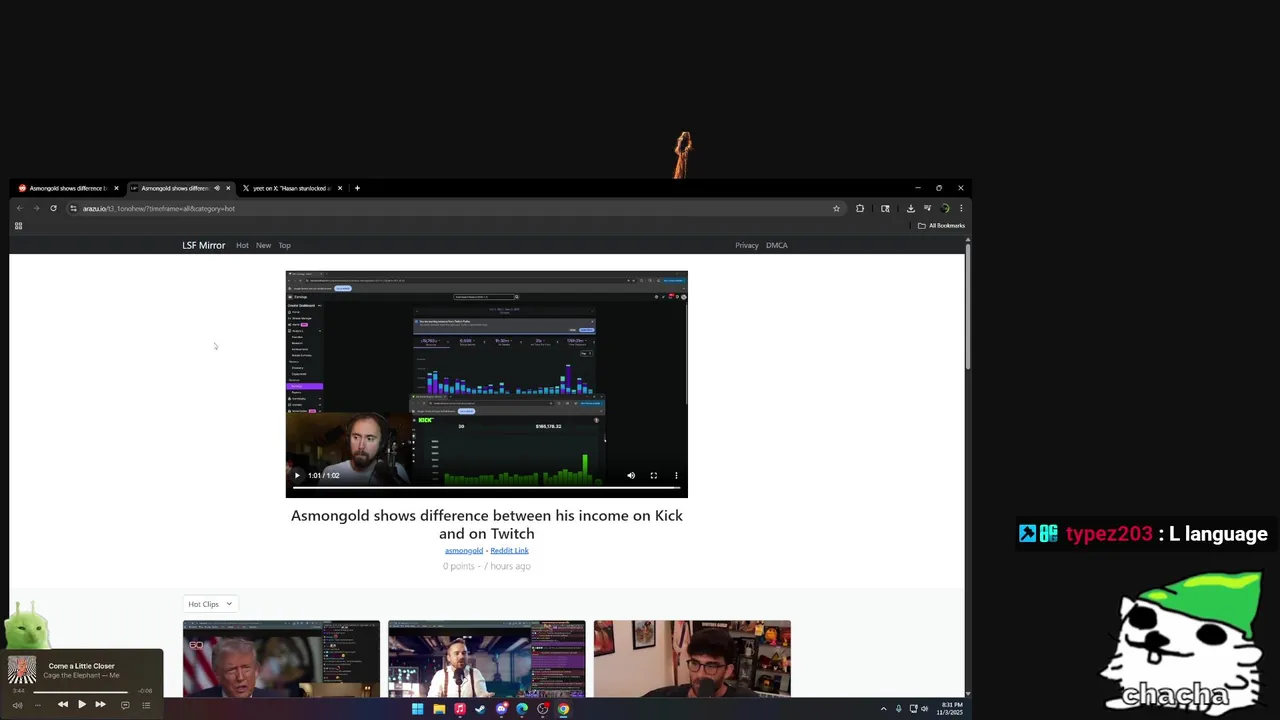
Task: Adjust music player volume icon
Action: pyautogui.click(x=17, y=705)
